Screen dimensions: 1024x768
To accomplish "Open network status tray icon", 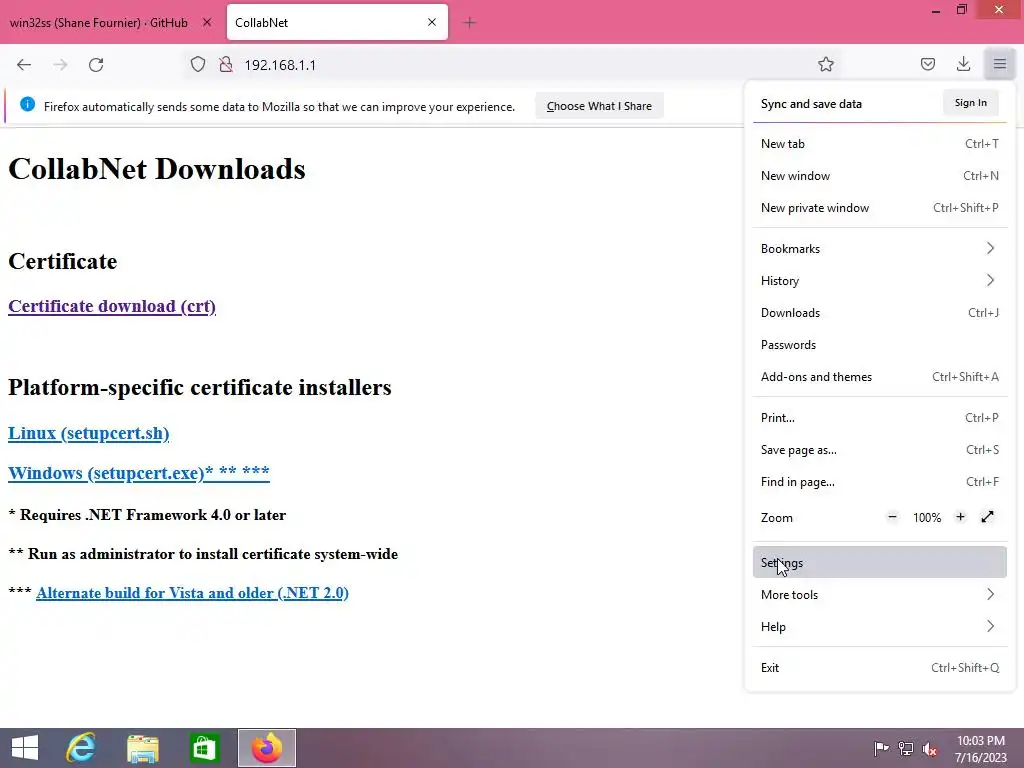I will 905,748.
